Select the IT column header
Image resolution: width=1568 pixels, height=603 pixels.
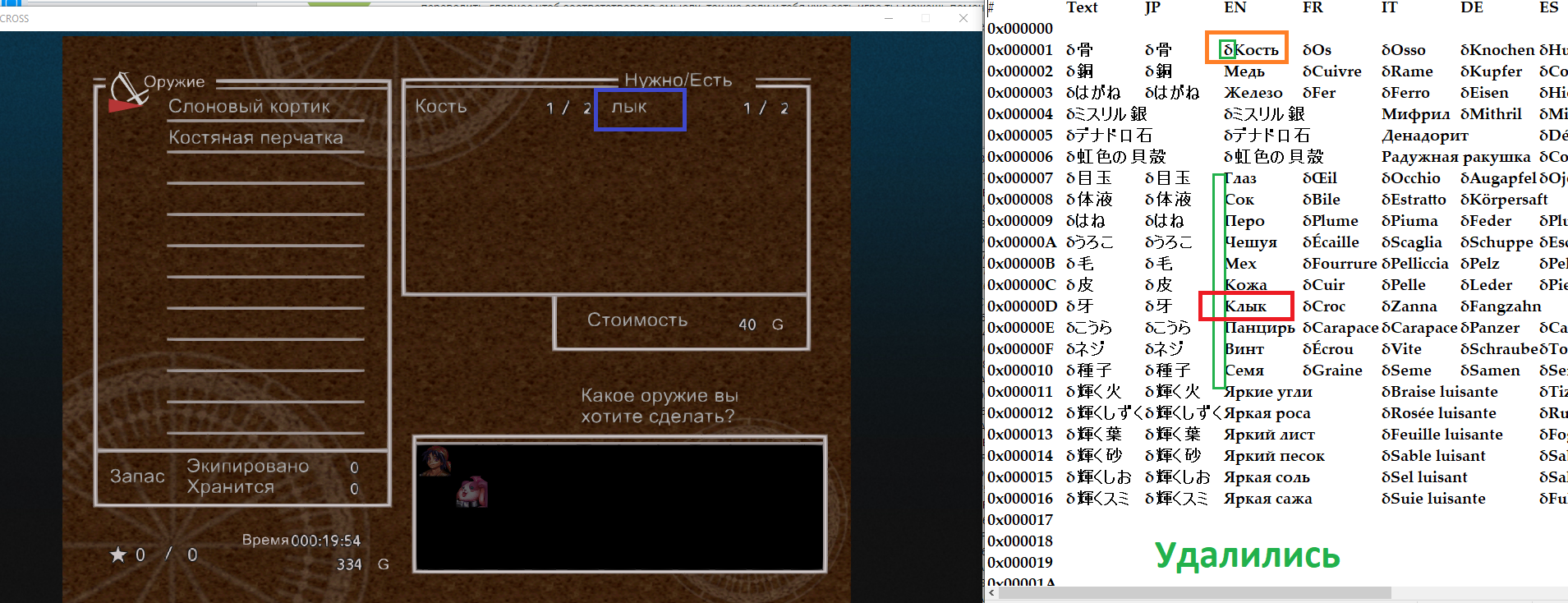tap(1389, 7)
